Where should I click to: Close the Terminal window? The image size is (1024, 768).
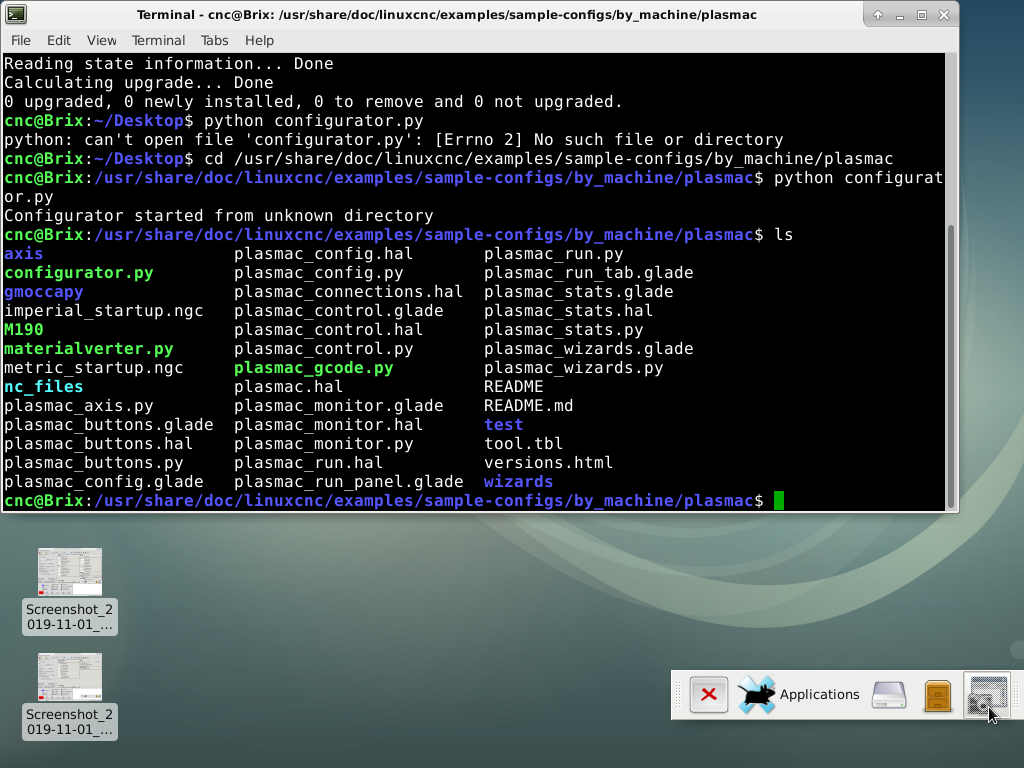[x=944, y=15]
